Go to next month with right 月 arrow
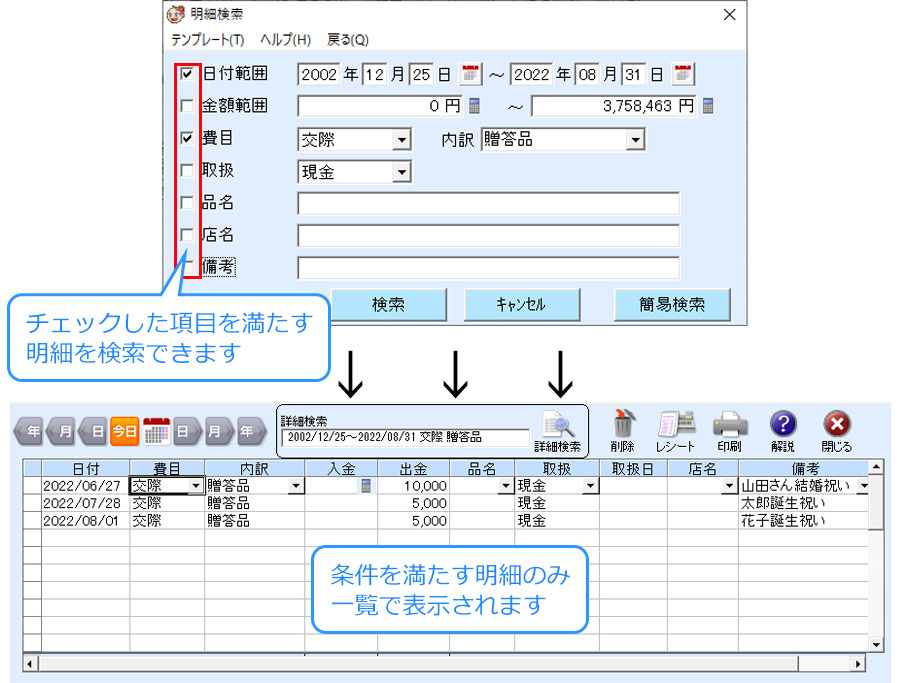 coord(219,432)
